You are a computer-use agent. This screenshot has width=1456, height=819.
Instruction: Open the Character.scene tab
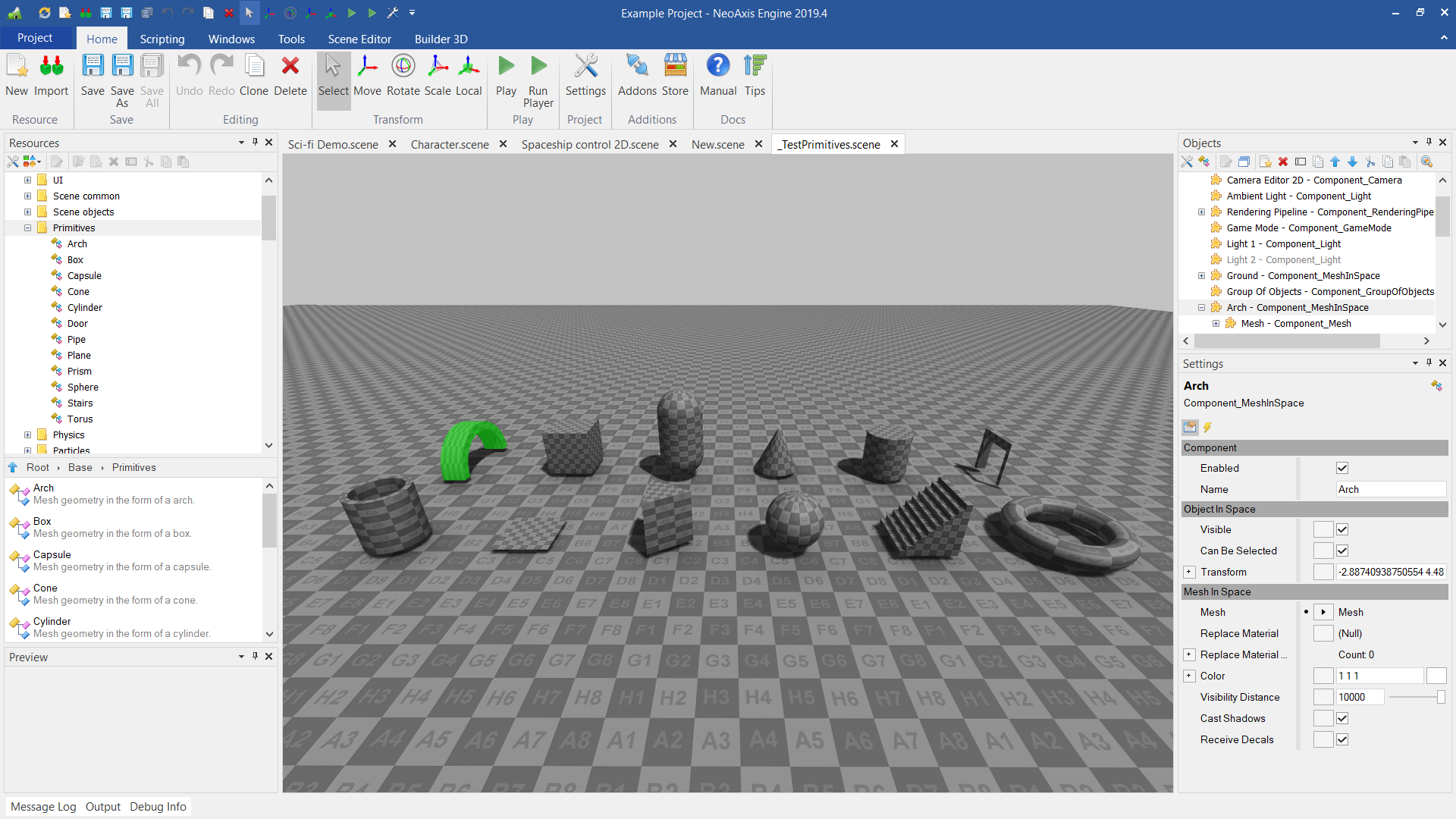(450, 144)
